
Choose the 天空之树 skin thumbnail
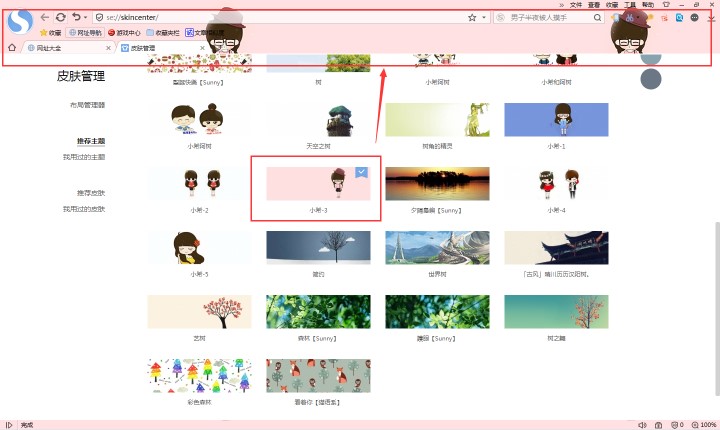click(318, 119)
